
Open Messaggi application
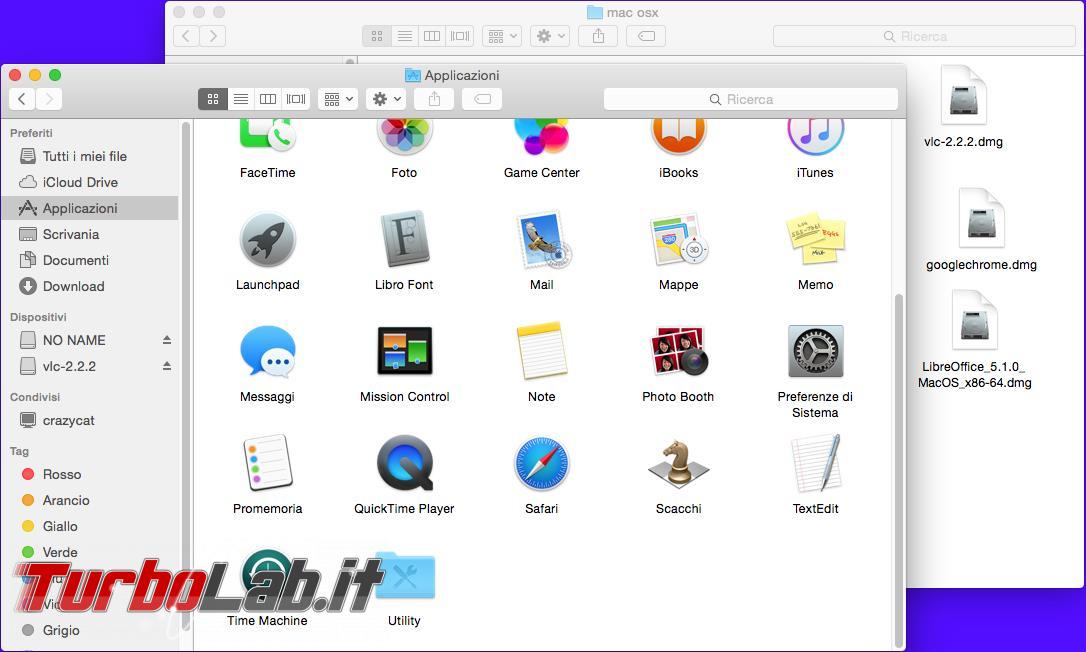pos(267,351)
